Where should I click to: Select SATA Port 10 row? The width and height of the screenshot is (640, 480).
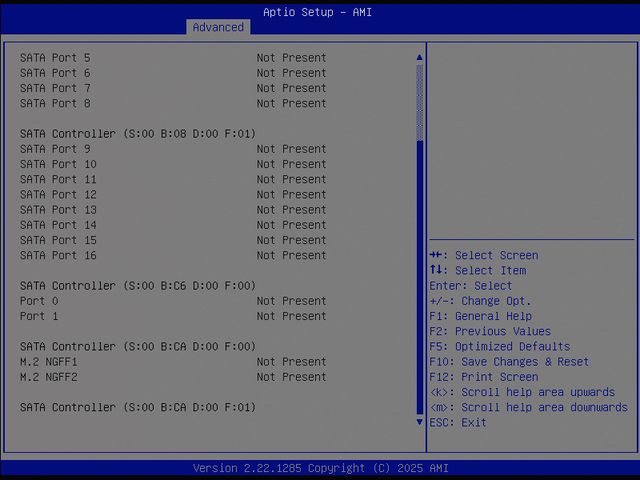[x=173, y=164]
